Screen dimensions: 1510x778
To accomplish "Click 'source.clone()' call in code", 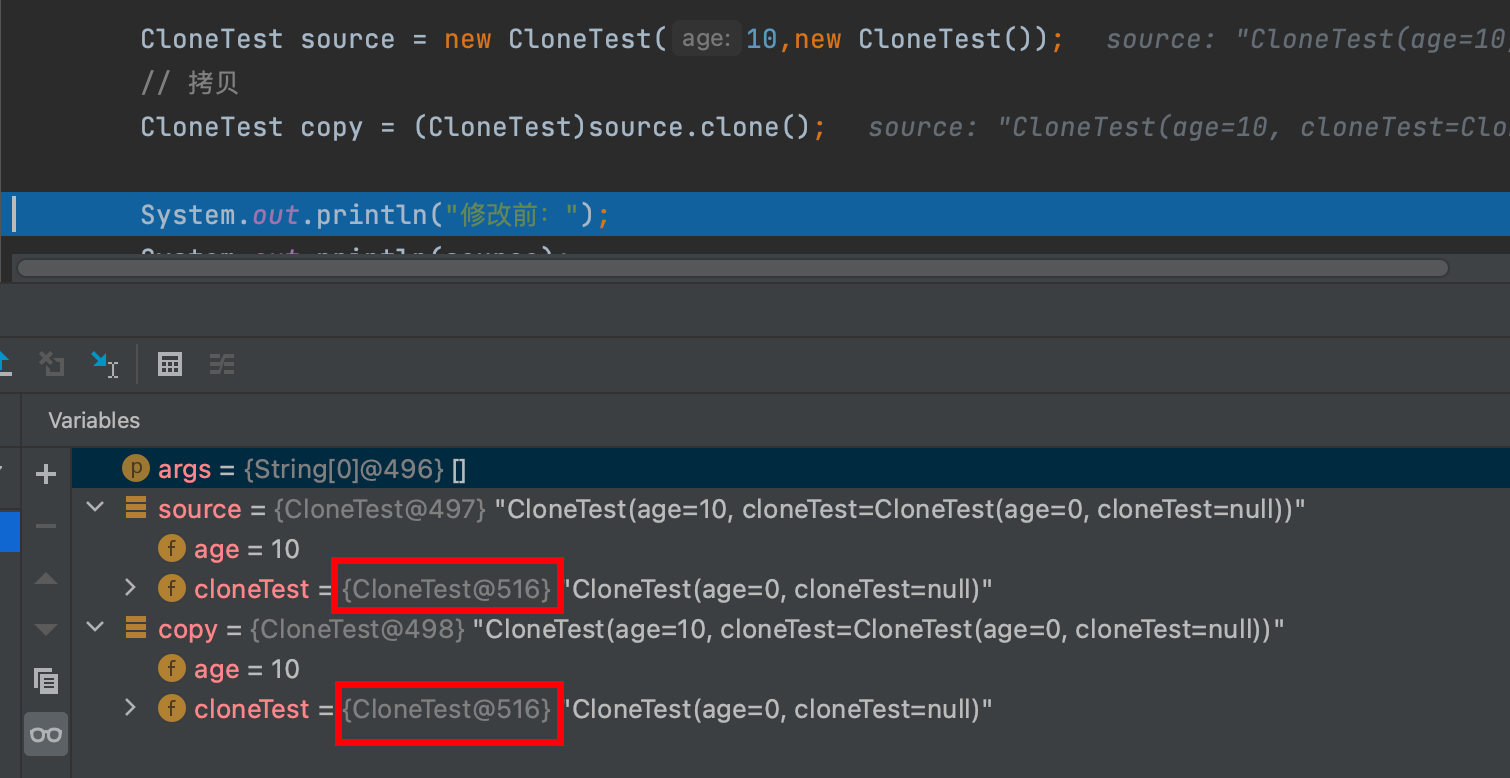I will [x=698, y=127].
